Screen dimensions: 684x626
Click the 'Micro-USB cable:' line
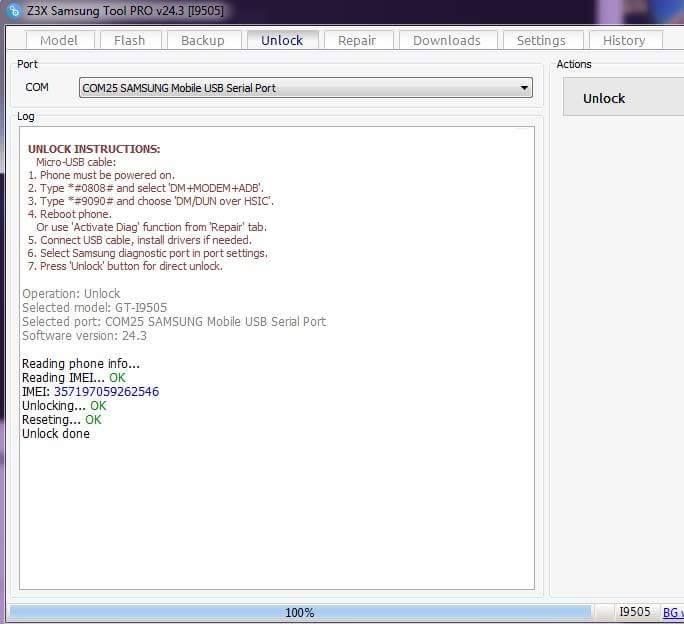[76, 162]
